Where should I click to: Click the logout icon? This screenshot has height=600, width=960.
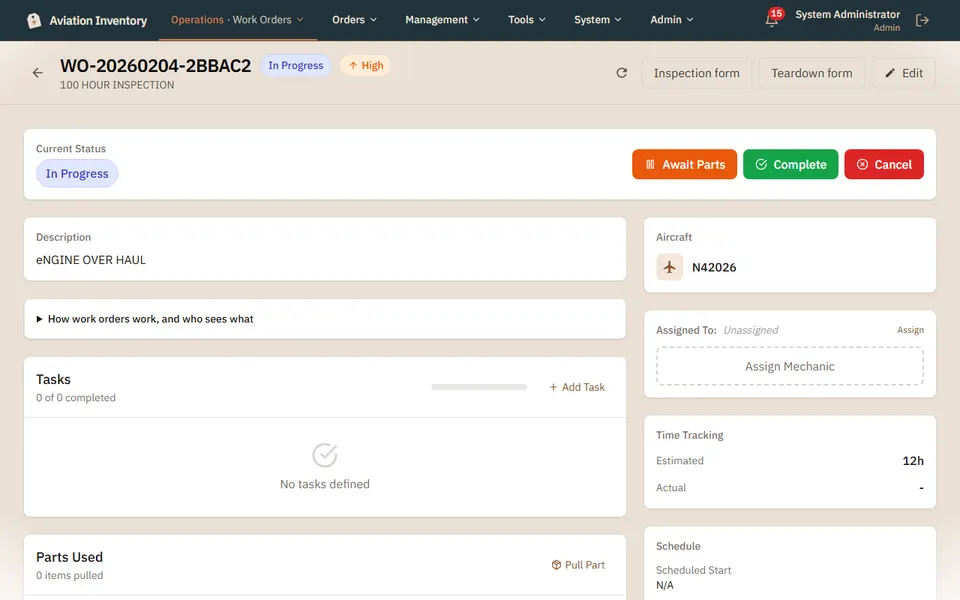(922, 20)
